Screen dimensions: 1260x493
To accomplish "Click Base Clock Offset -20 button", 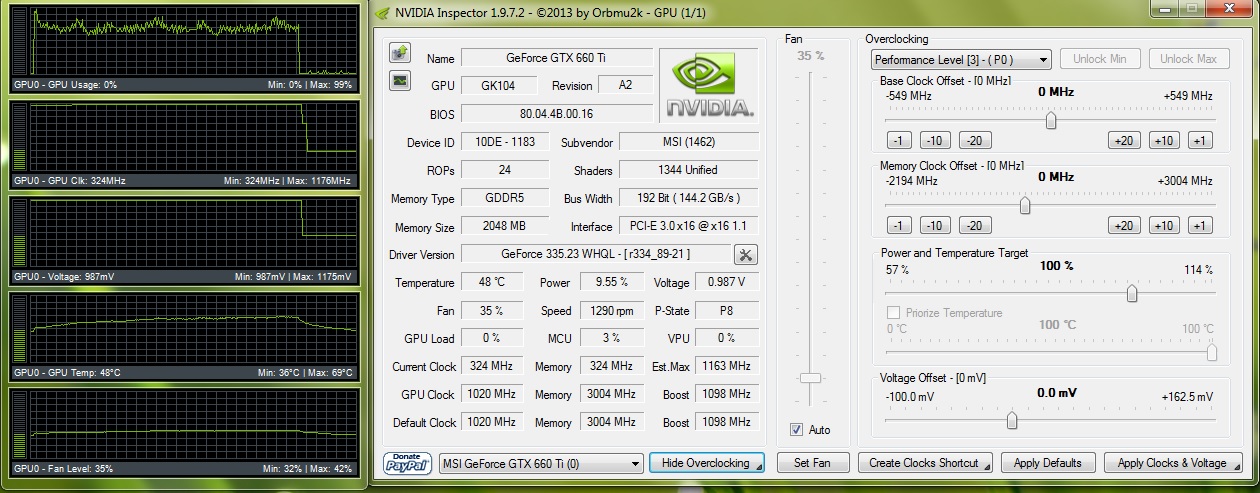I will (x=975, y=141).
